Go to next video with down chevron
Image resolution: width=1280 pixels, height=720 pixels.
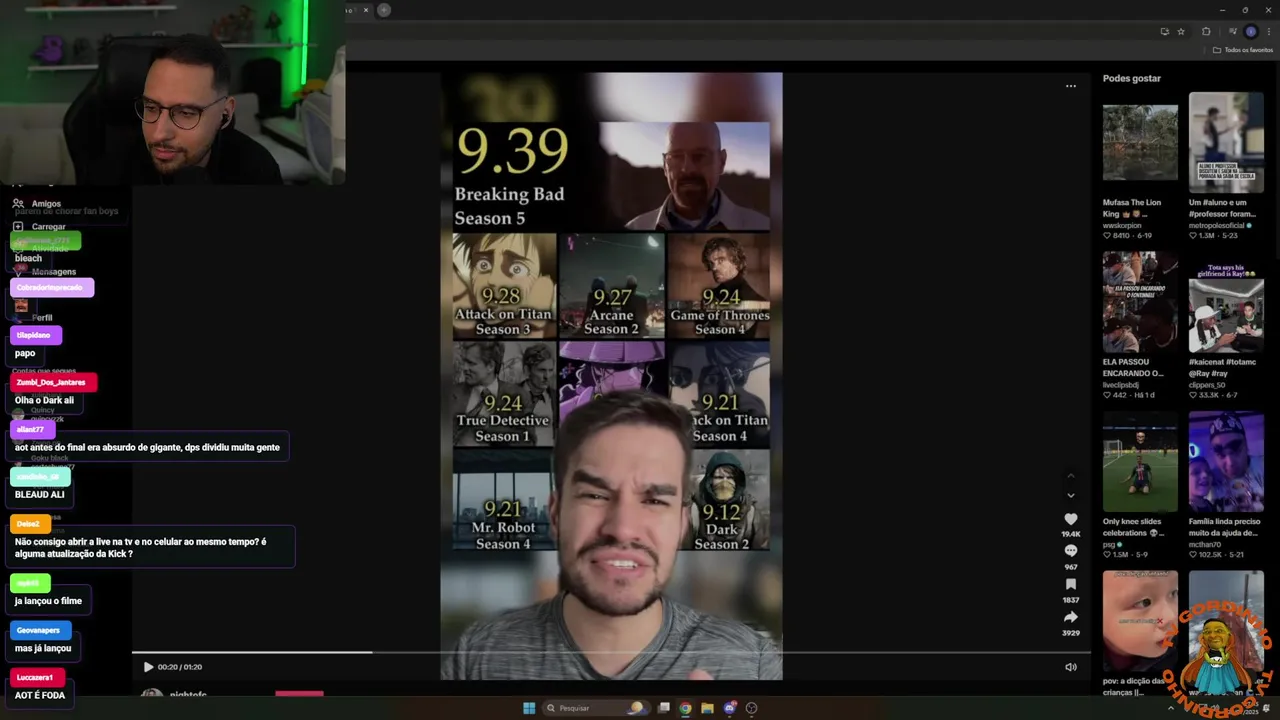[1070, 495]
